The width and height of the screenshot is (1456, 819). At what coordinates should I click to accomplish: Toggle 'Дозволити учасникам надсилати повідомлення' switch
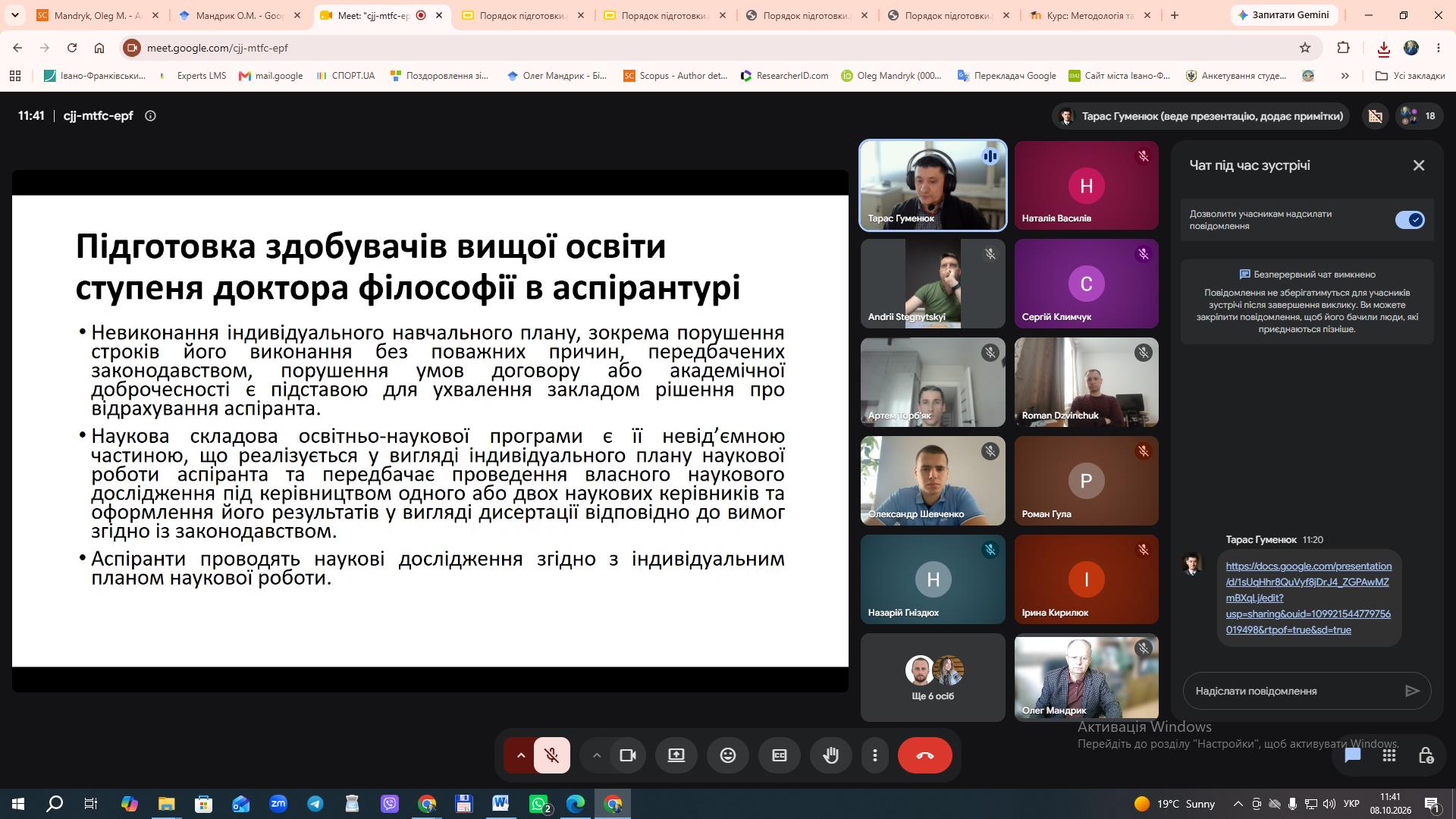point(1410,220)
